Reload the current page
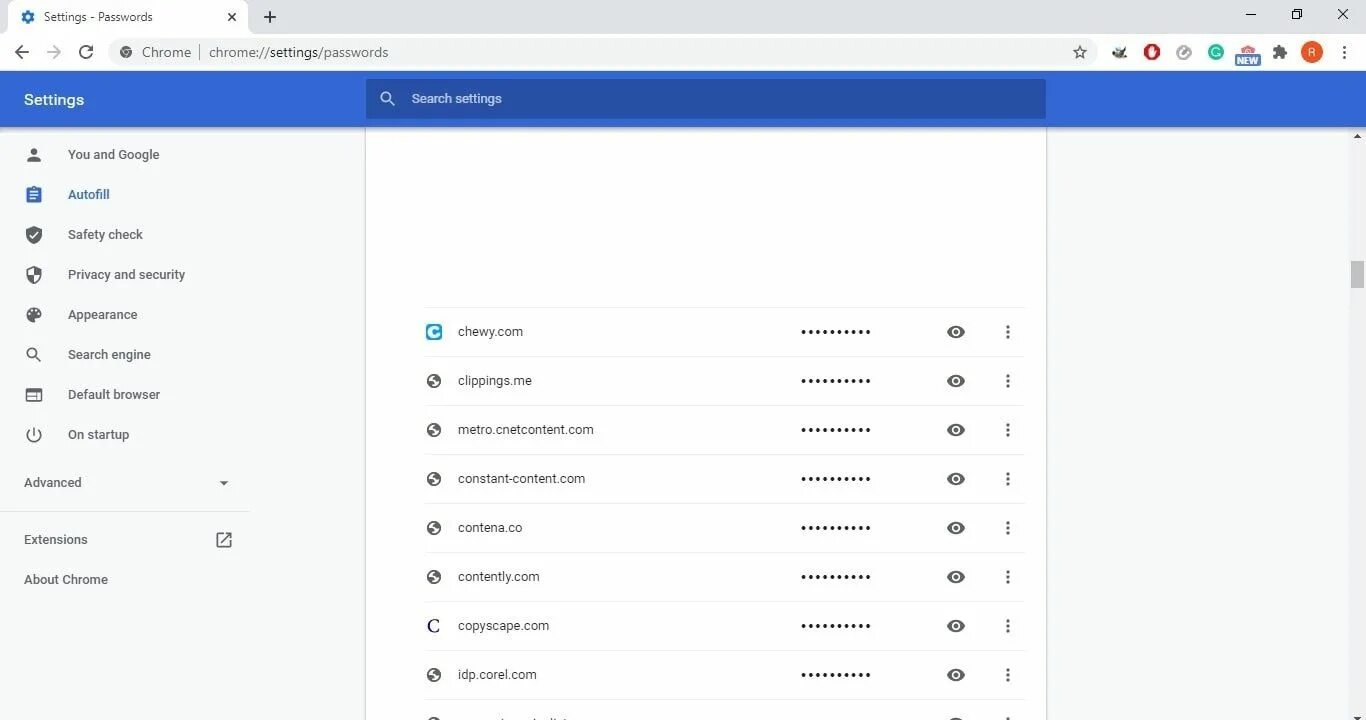 [x=86, y=52]
